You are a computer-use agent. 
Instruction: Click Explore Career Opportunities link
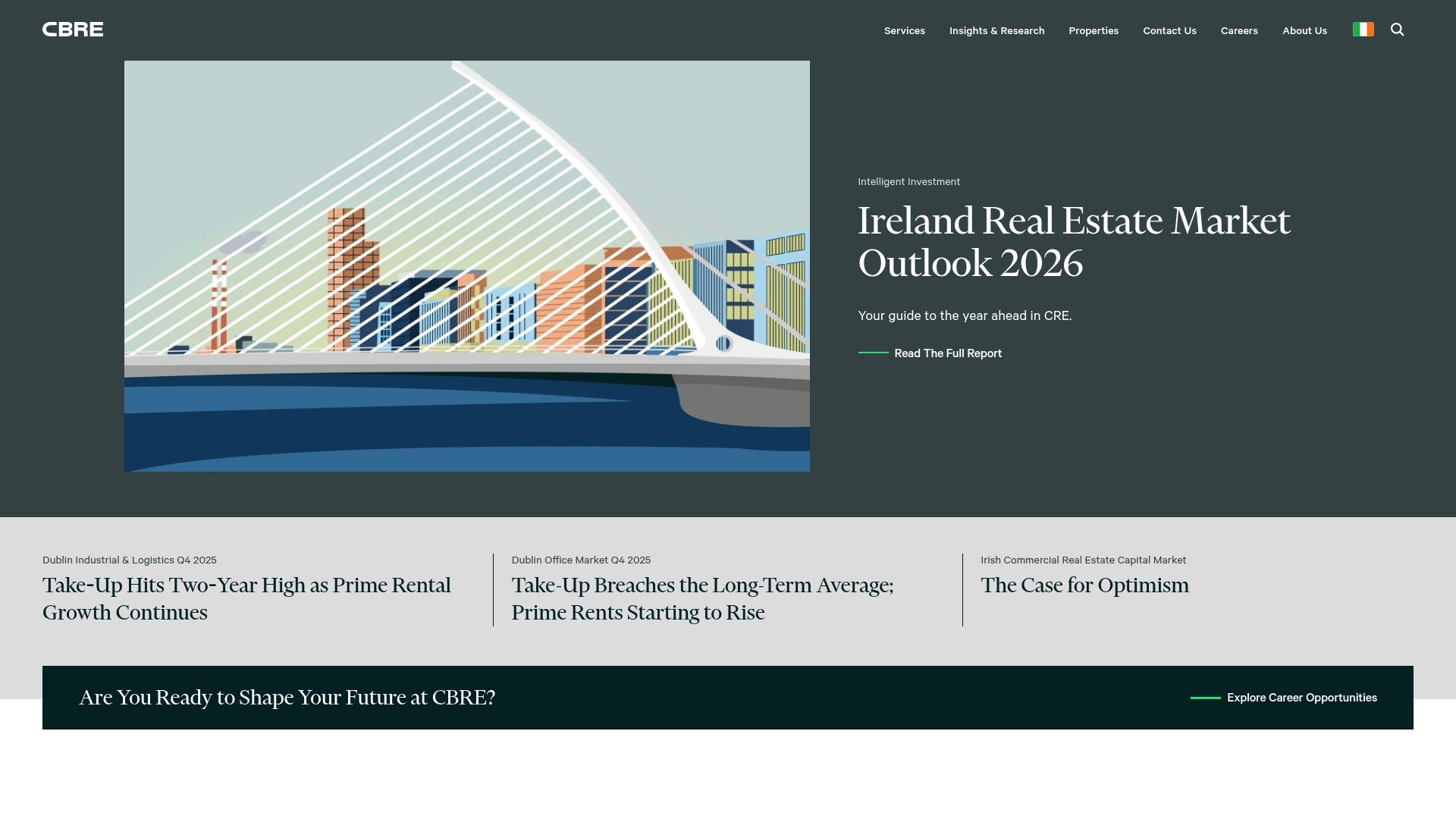pos(1301,698)
